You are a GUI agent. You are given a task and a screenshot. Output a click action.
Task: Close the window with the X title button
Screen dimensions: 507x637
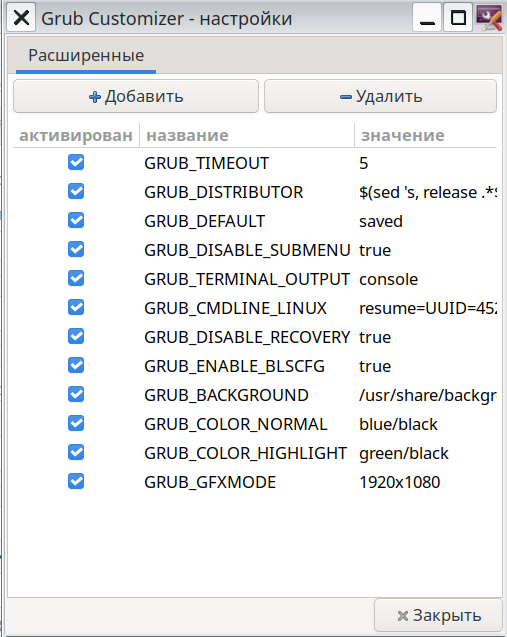pyautogui.click(x=21, y=18)
